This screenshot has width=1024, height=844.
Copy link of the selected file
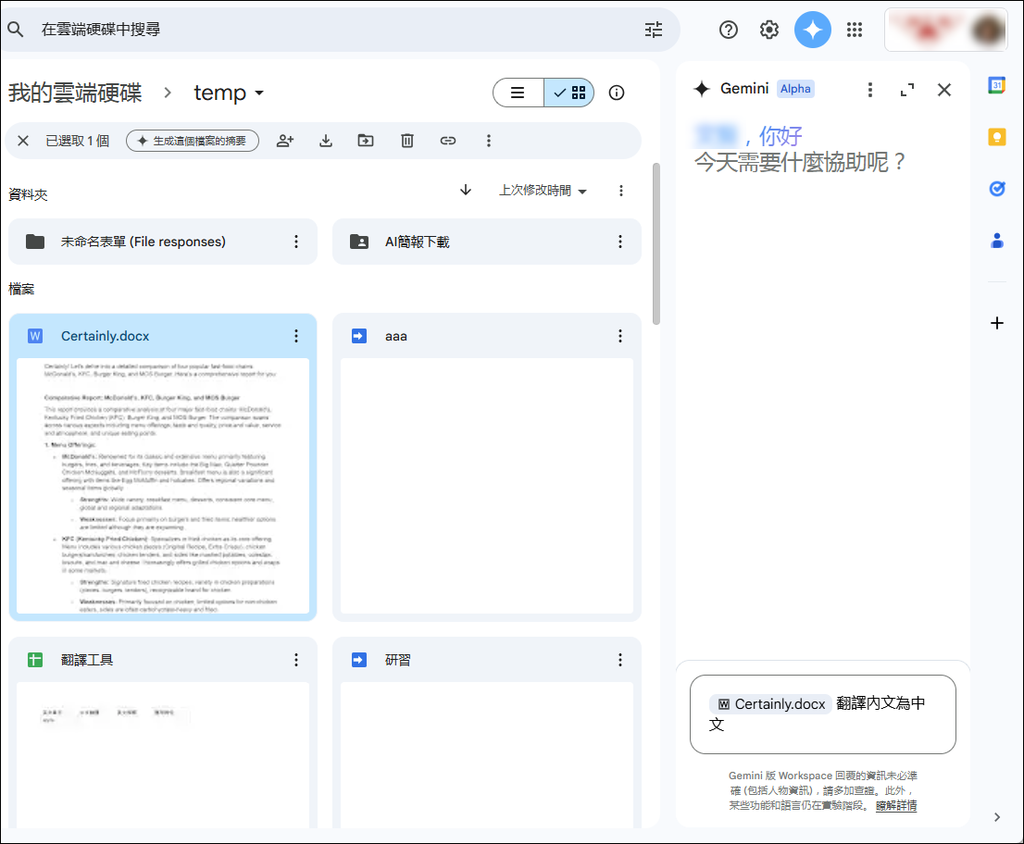pos(447,140)
